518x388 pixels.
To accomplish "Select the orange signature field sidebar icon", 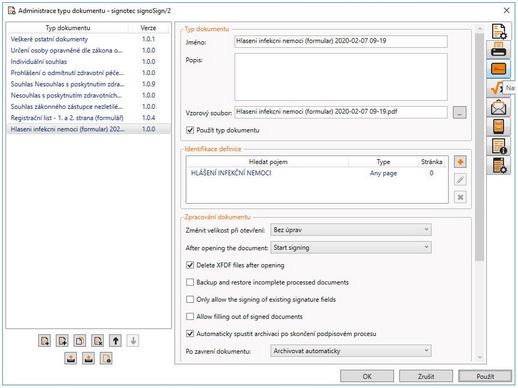I will 498,69.
